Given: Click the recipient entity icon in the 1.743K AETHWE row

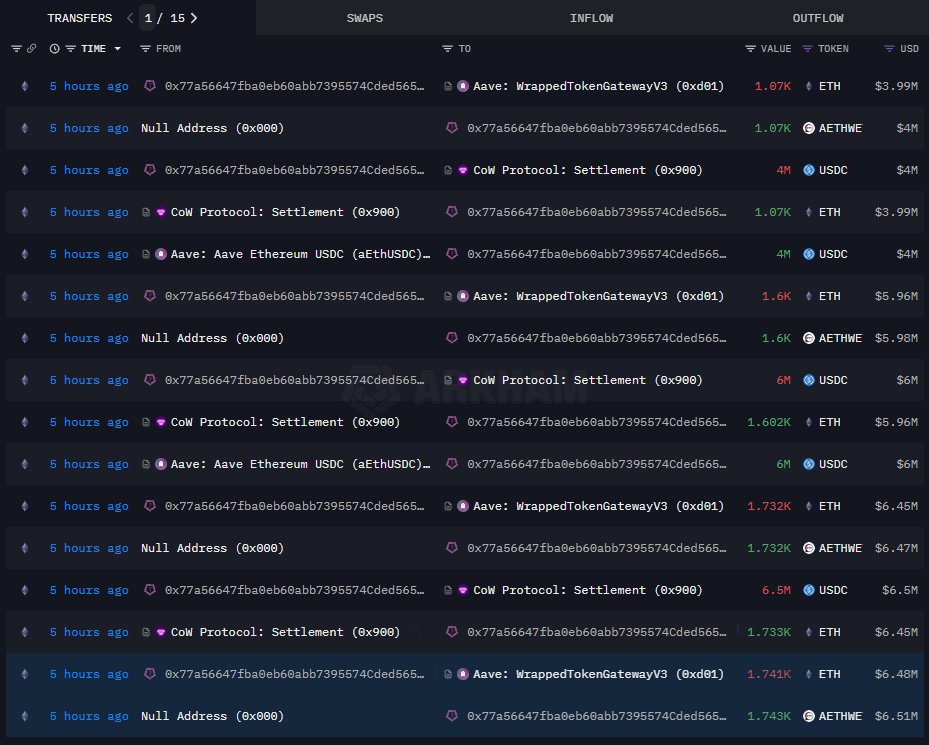Looking at the screenshot, I should (x=452, y=716).
